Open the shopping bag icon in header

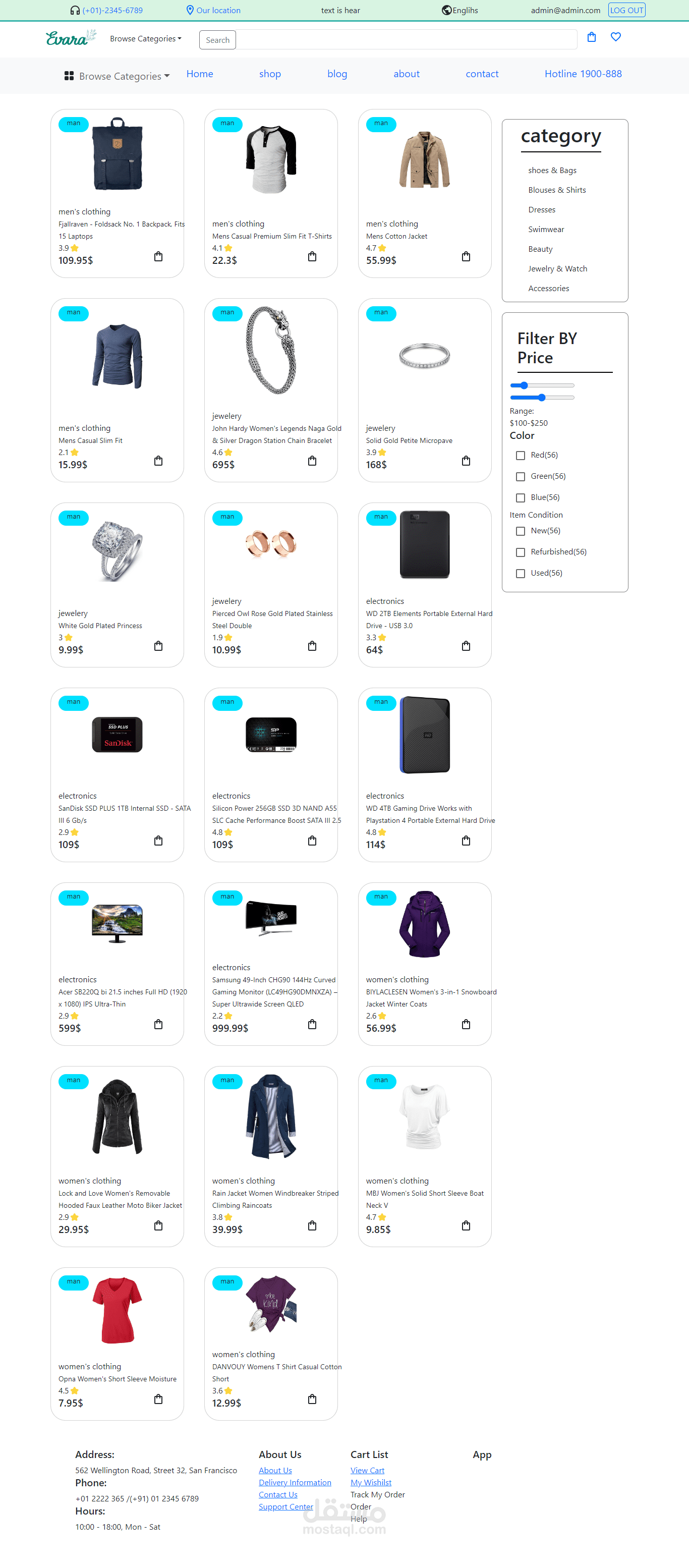[x=591, y=37]
